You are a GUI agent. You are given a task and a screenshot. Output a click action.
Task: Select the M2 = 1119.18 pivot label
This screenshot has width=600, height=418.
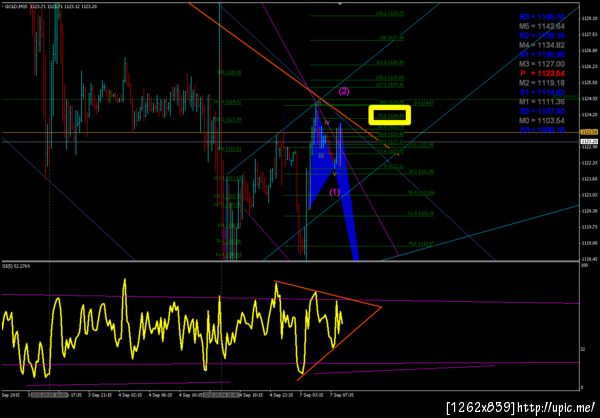coord(542,83)
